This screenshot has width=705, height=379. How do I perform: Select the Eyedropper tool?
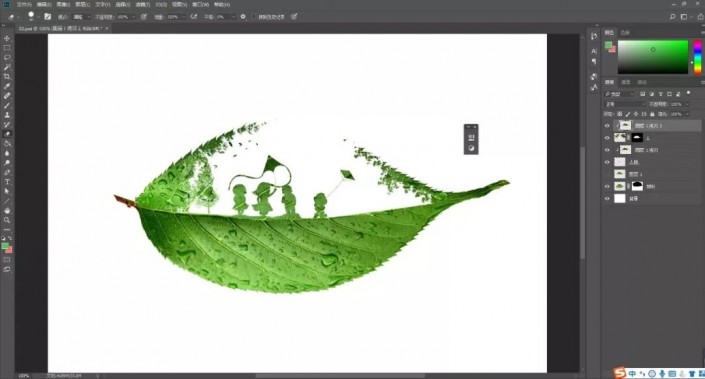[7, 86]
